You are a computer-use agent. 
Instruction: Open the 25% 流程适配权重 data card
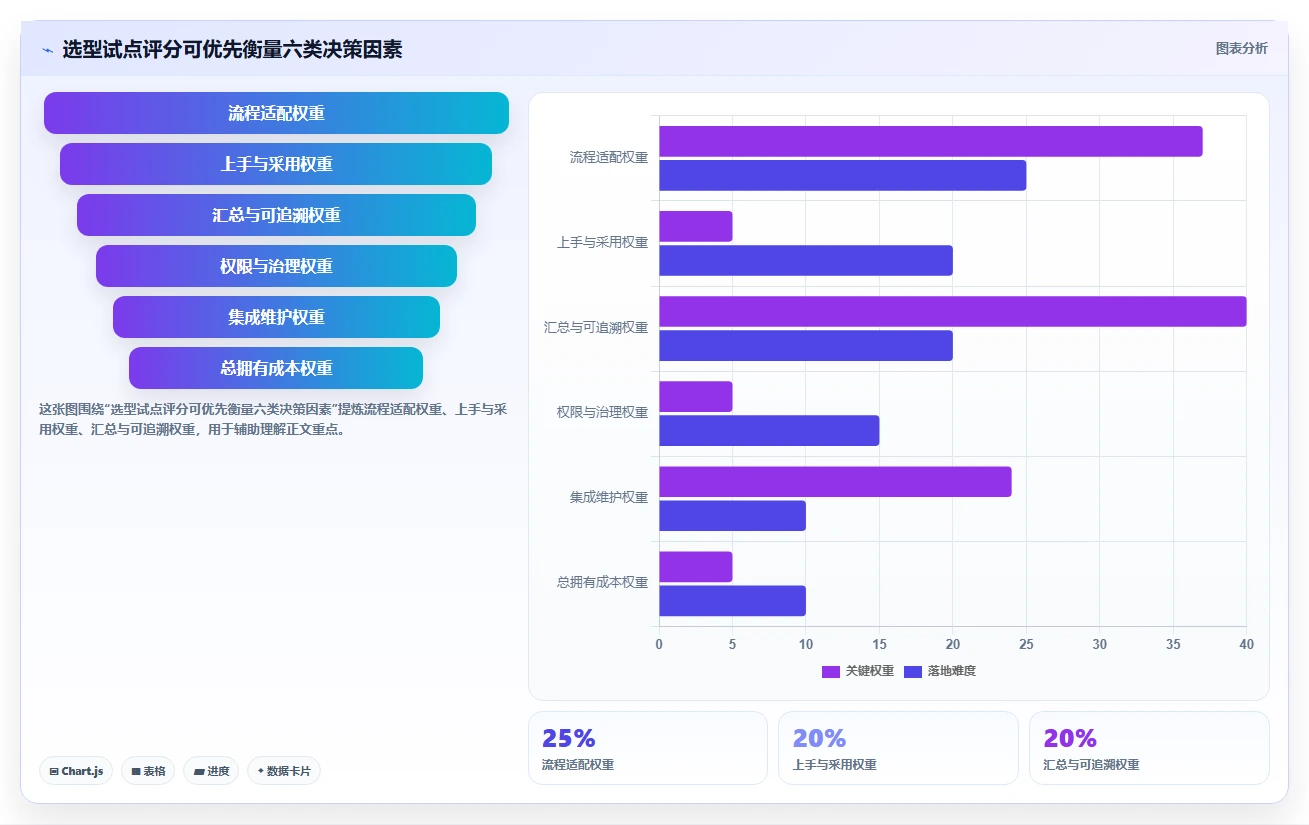(x=648, y=748)
